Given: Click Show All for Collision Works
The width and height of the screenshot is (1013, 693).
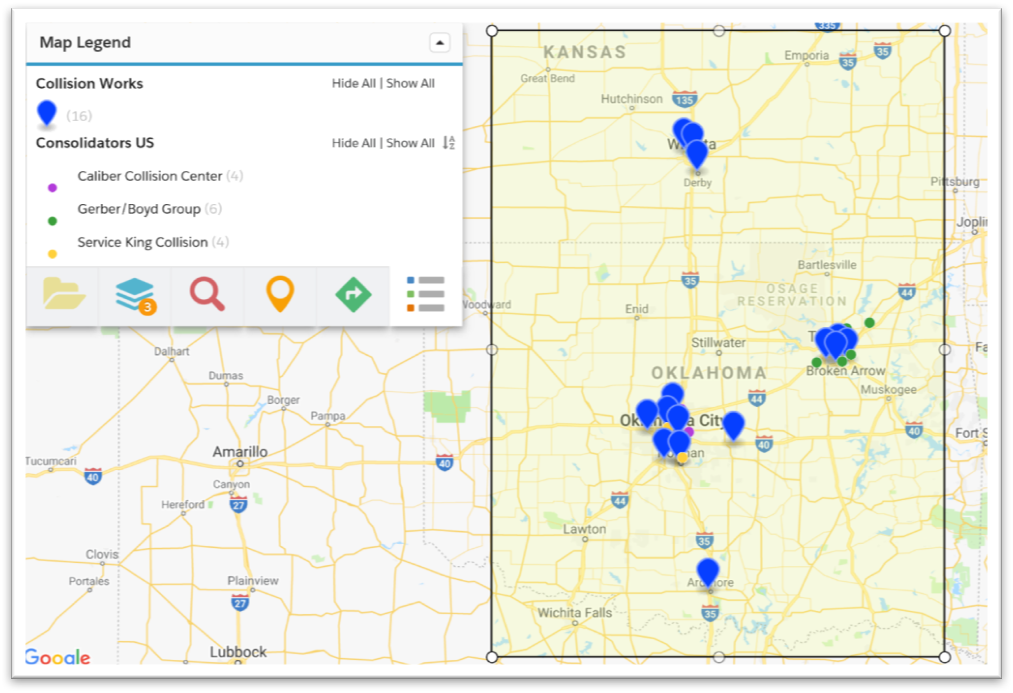Looking at the screenshot, I should point(410,83).
